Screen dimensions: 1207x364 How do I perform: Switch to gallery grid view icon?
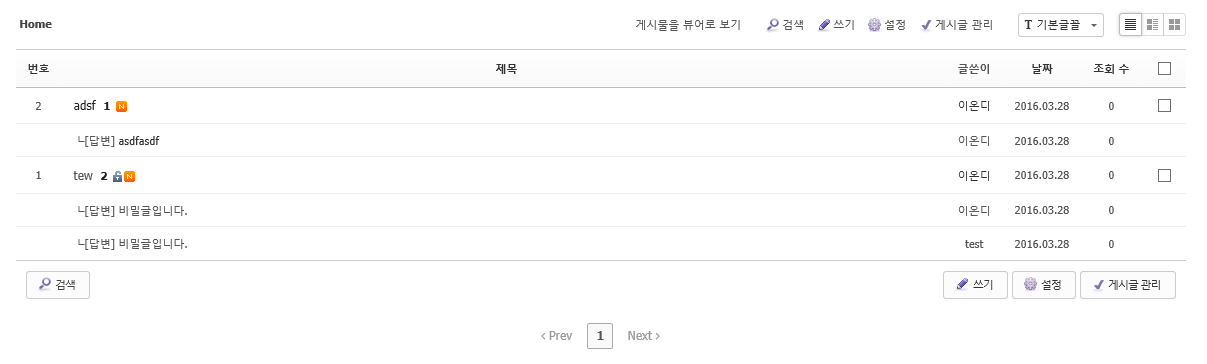1175,24
